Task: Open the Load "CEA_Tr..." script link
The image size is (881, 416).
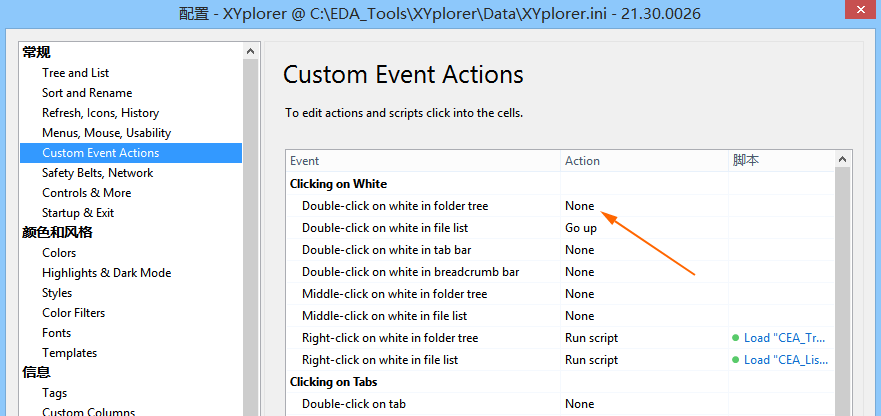Action: coord(785,338)
